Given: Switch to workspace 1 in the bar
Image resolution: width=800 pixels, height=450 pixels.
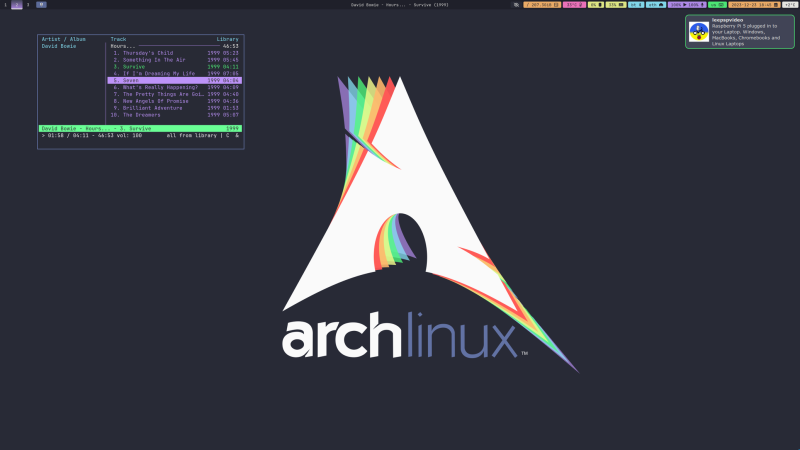Looking at the screenshot, I should click(x=6, y=5).
